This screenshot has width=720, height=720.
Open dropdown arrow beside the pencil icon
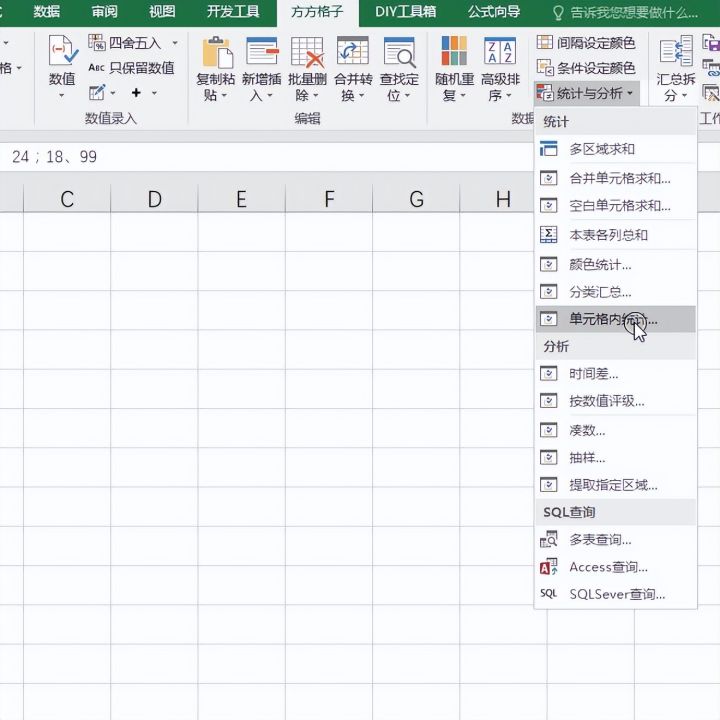click(113, 93)
